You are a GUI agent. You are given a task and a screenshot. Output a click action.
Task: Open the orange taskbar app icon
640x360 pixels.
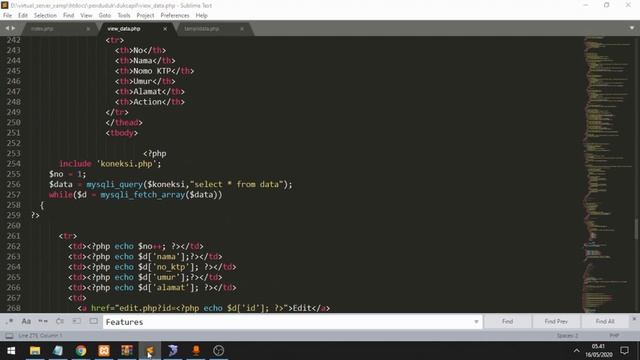(196, 351)
